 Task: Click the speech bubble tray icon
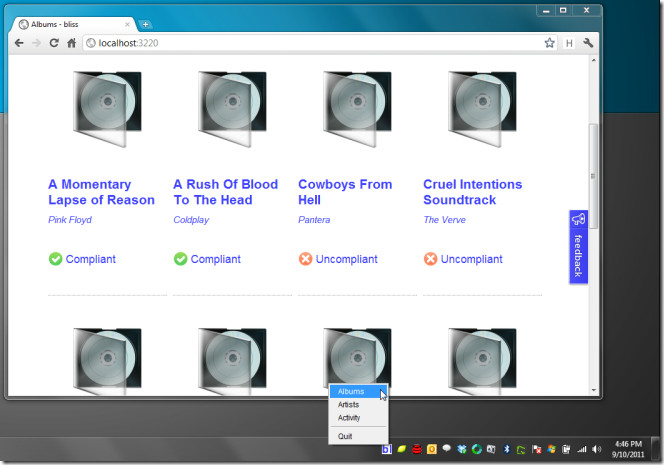446,448
